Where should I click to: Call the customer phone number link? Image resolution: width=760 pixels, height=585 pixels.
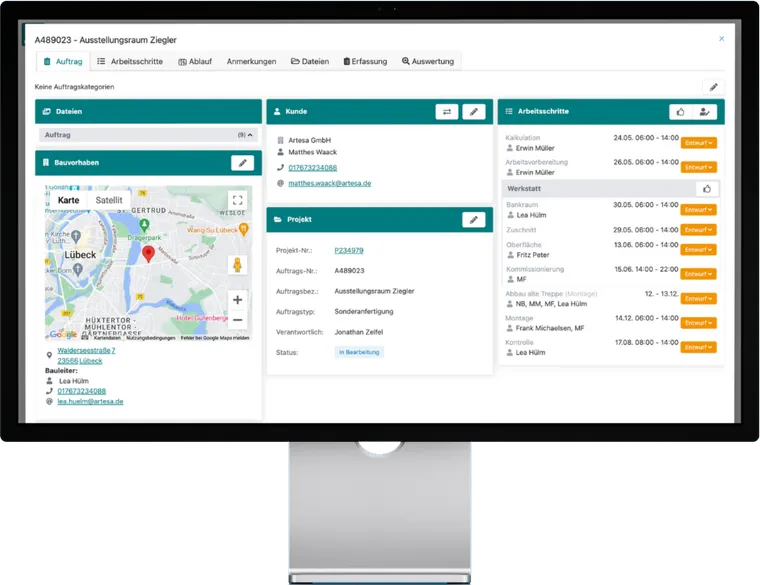click(313, 168)
